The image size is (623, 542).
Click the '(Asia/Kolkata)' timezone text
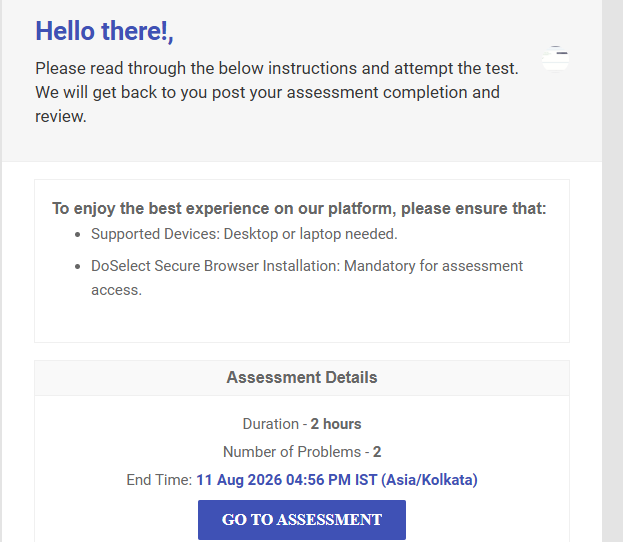(429, 480)
